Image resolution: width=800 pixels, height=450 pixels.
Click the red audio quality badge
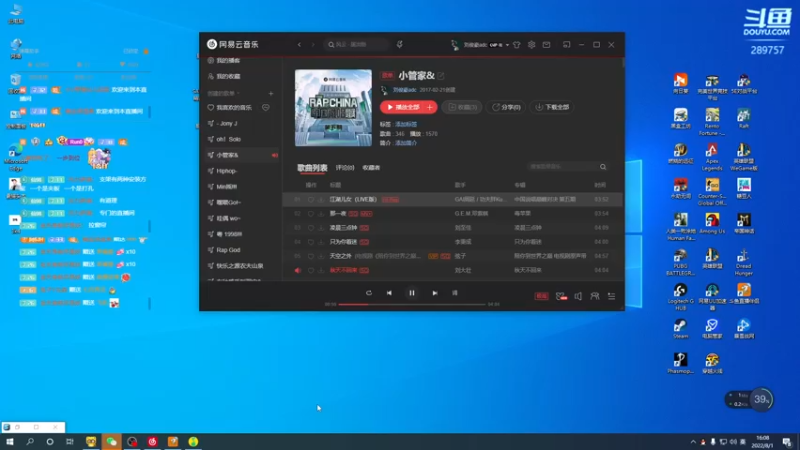(x=541, y=296)
